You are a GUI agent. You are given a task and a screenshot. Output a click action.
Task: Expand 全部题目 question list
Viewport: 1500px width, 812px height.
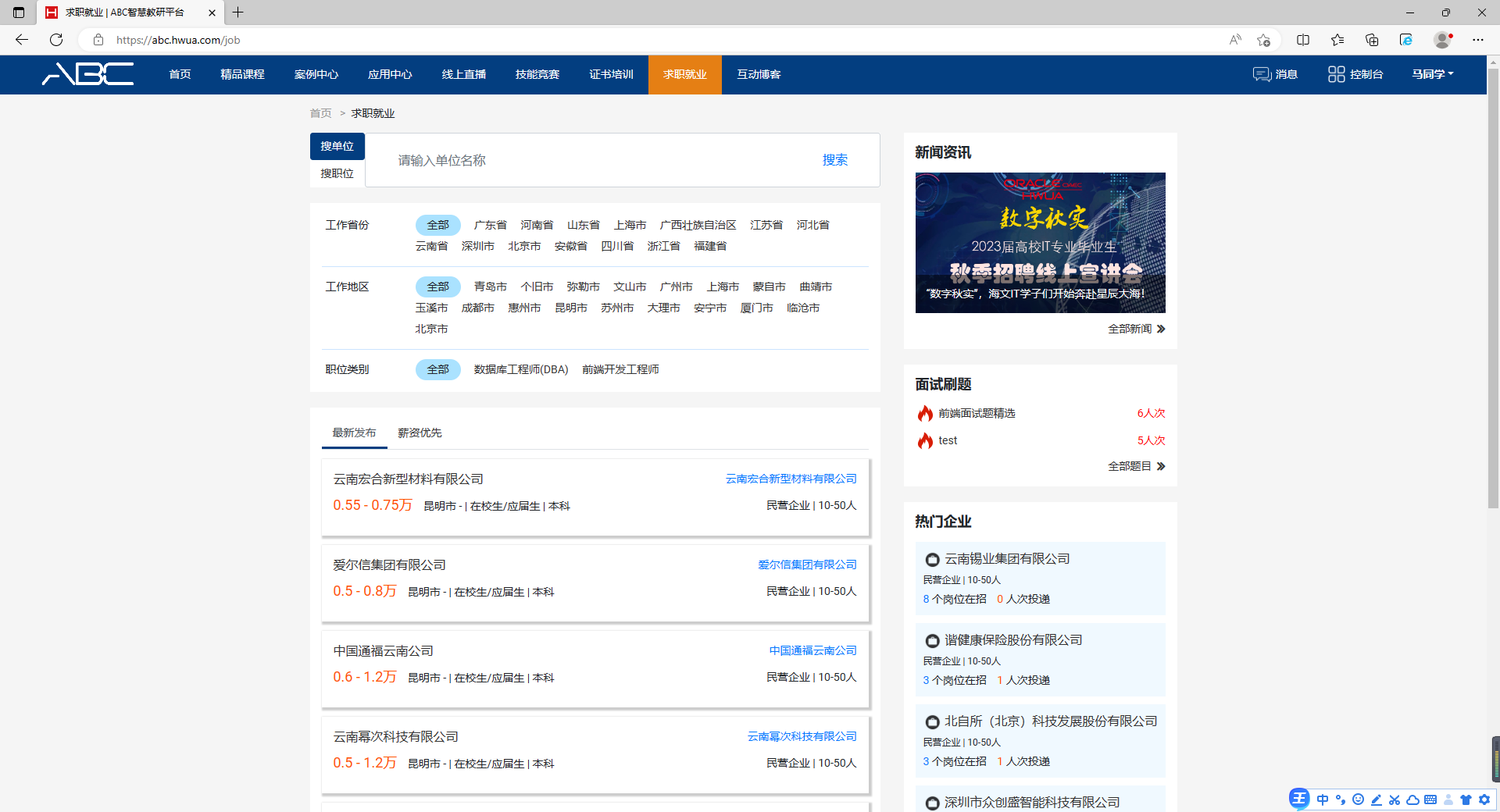tap(1137, 466)
